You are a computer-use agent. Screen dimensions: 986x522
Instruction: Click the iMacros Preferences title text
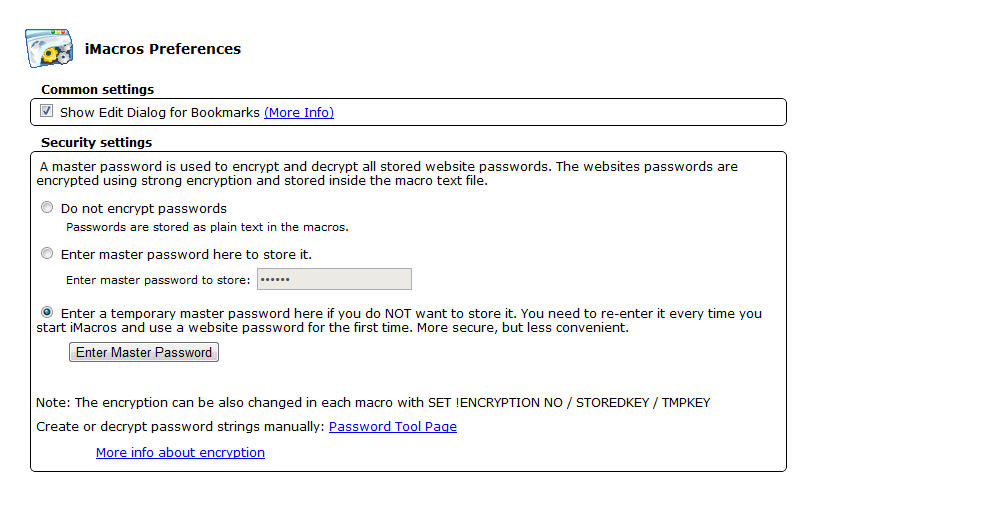[163, 49]
